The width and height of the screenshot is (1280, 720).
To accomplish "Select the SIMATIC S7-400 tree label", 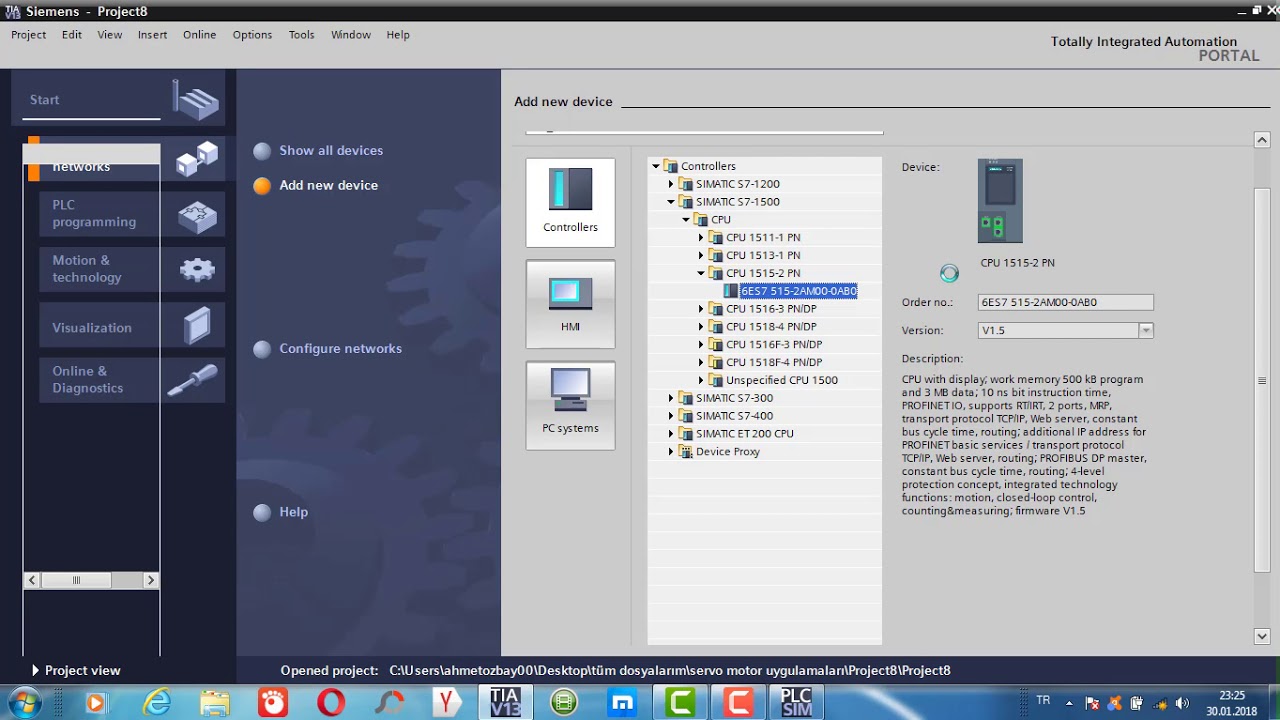I will coord(734,416).
